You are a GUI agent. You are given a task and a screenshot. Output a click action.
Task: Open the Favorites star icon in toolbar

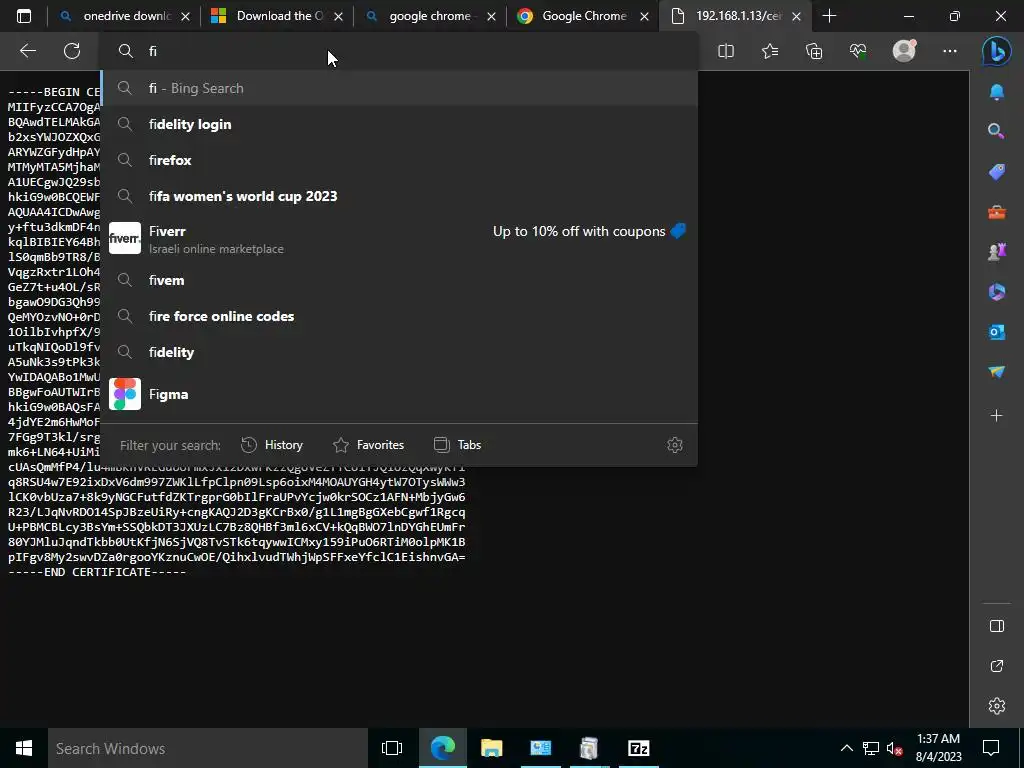click(770, 51)
